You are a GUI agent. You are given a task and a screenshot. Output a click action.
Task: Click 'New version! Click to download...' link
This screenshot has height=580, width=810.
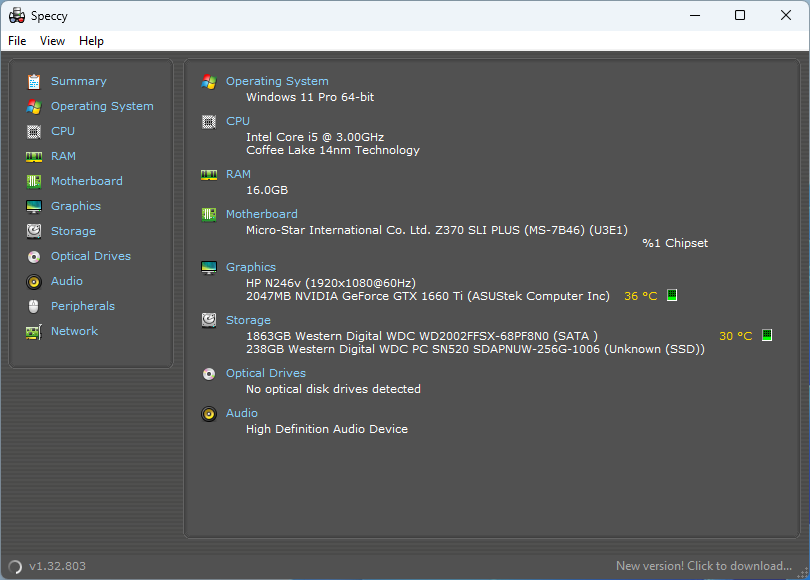point(704,566)
